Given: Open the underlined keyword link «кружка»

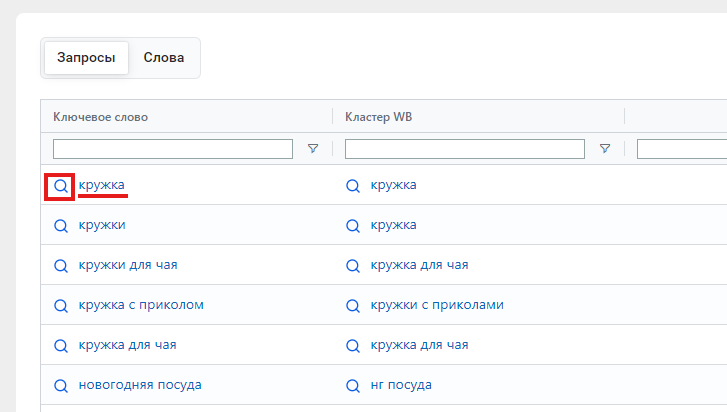Looking at the screenshot, I should tap(102, 185).
